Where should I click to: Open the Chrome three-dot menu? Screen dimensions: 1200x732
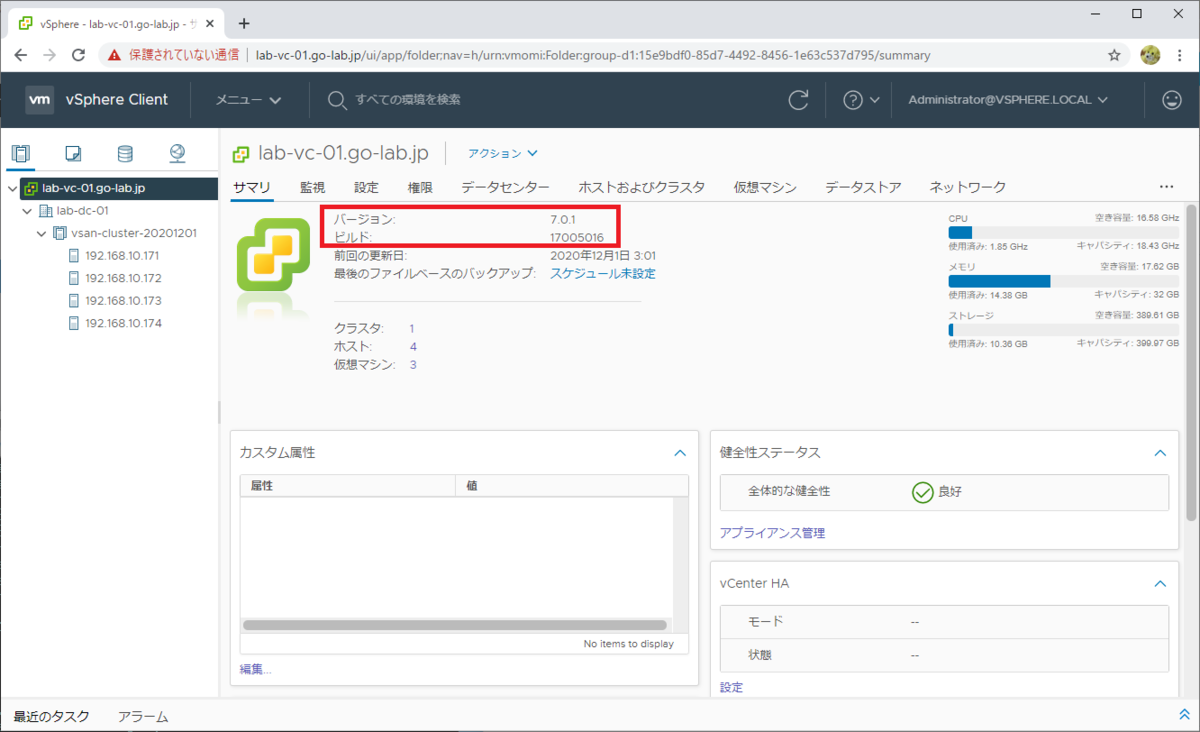pyautogui.click(x=1181, y=55)
